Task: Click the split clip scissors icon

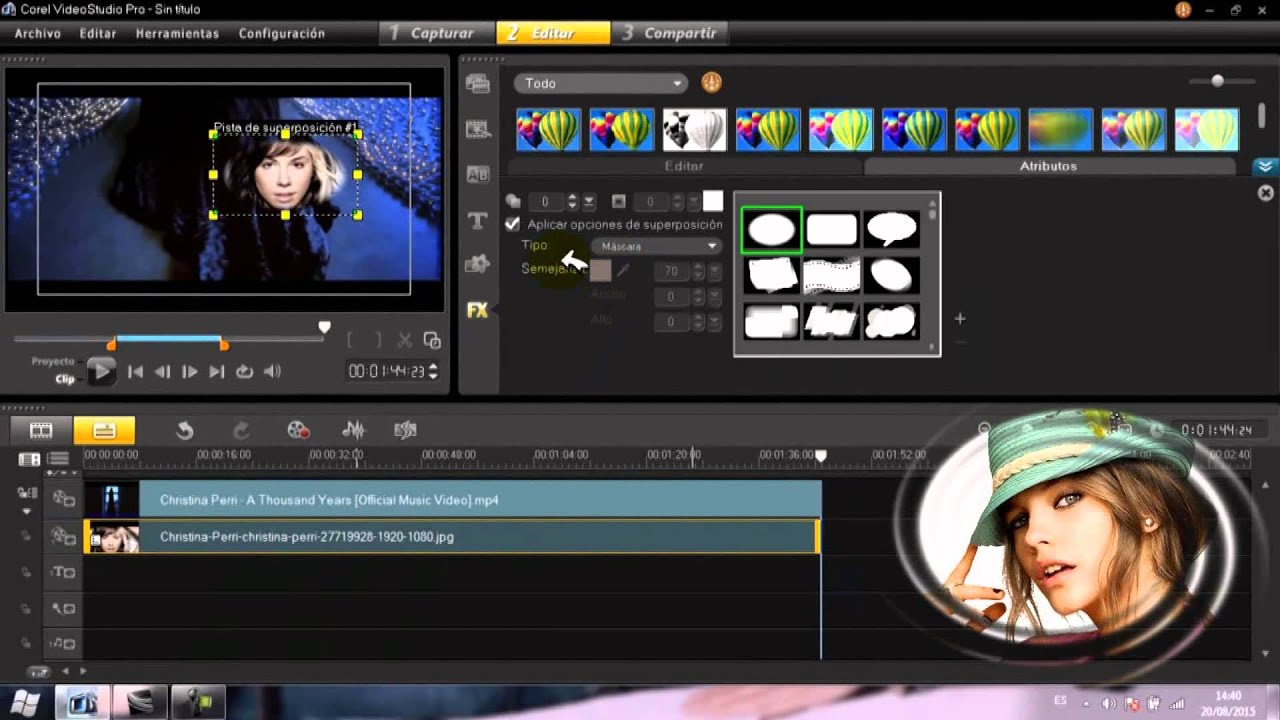Action: coord(404,340)
